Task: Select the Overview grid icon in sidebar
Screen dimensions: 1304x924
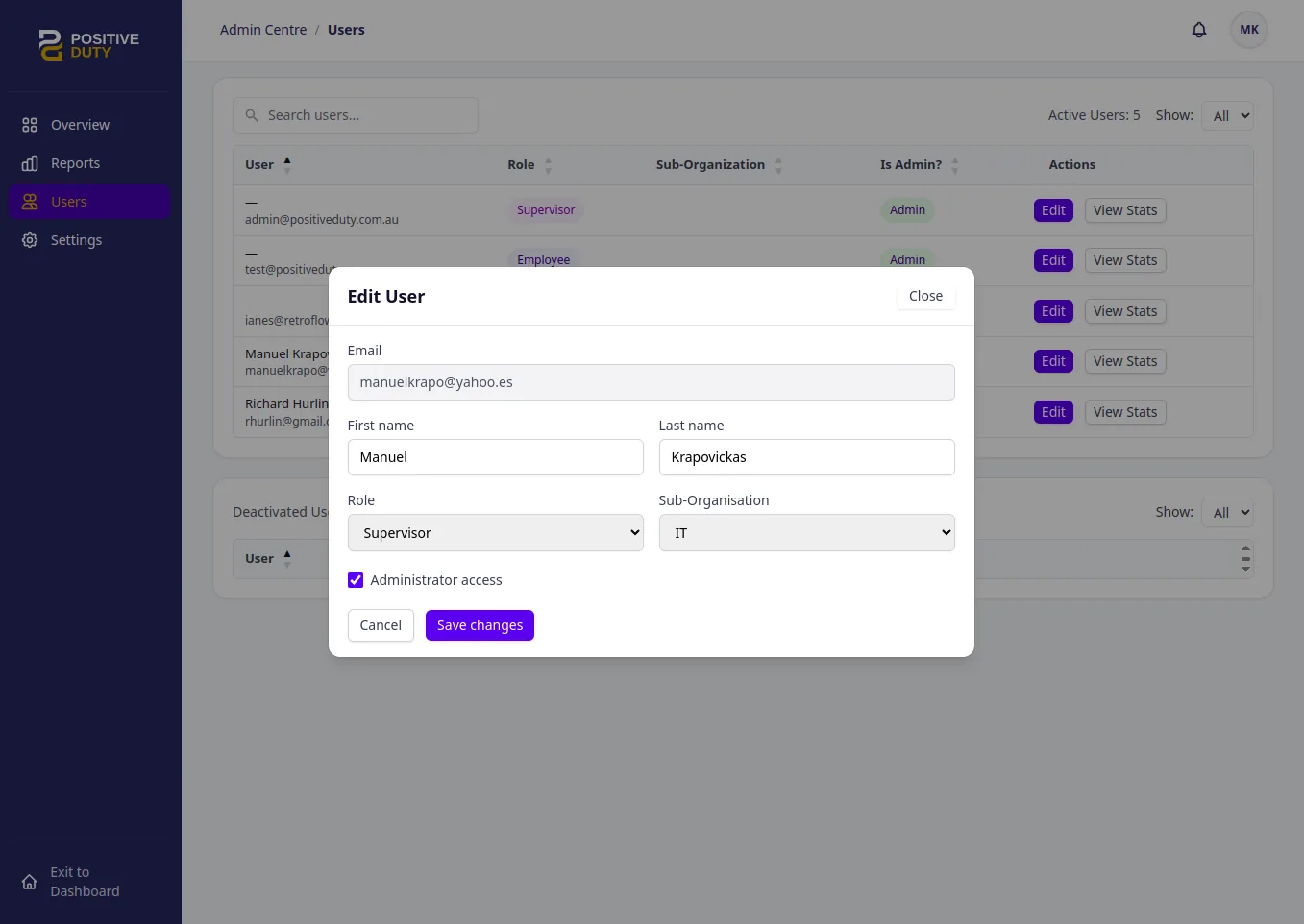Action: [30, 125]
